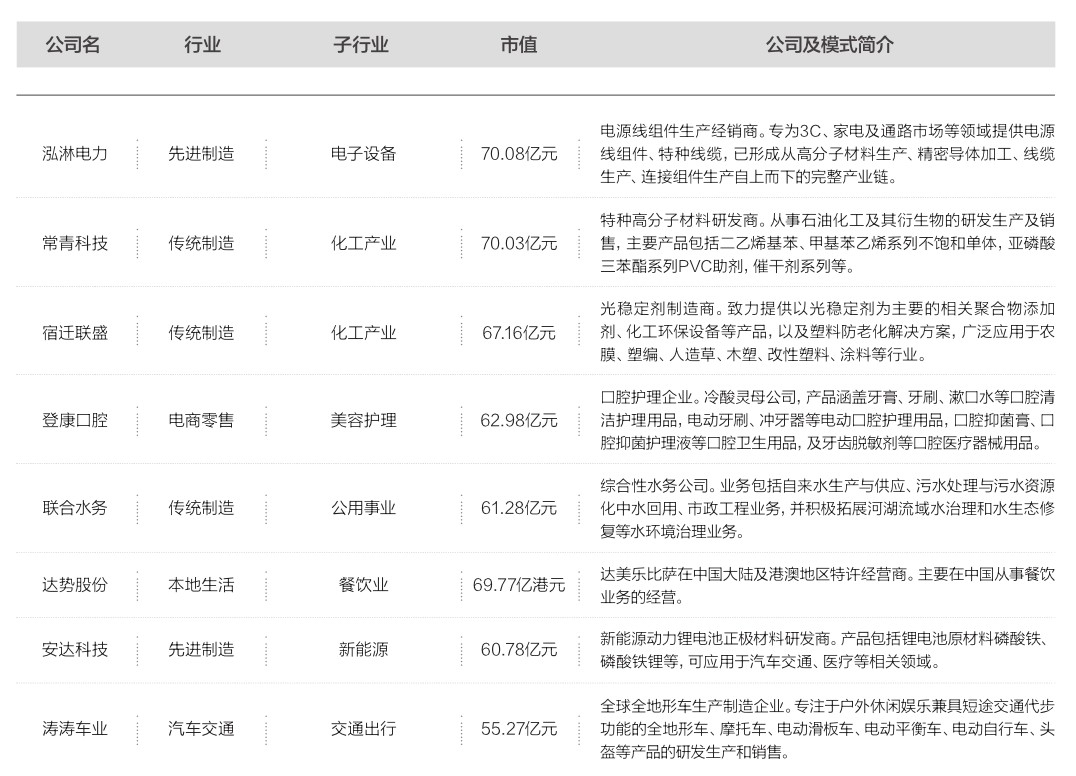Click company name 涛涛车业
This screenshot has width=1076, height=776.
pyautogui.click(x=75, y=729)
